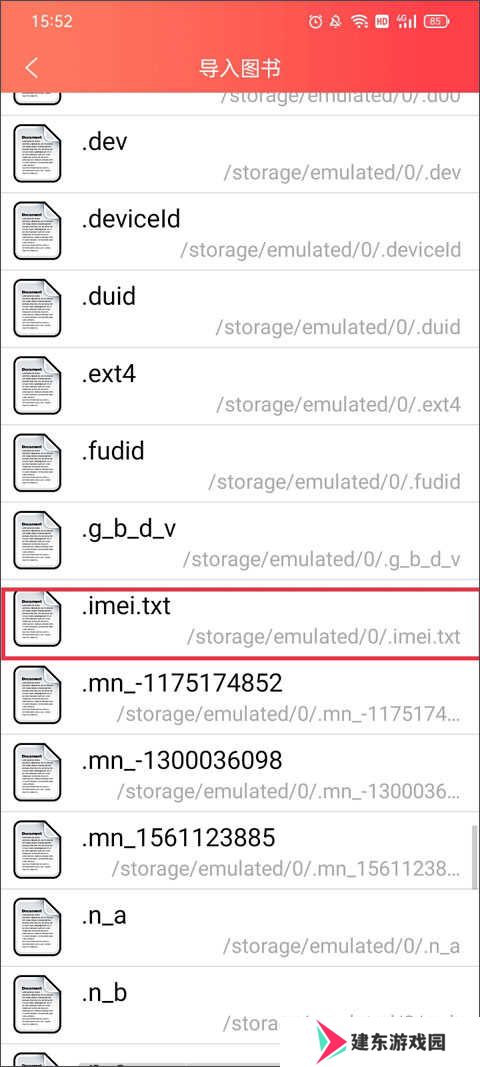The height and width of the screenshot is (1067, 480).
Task: Click the document icon beside .duid
Action: [37, 308]
